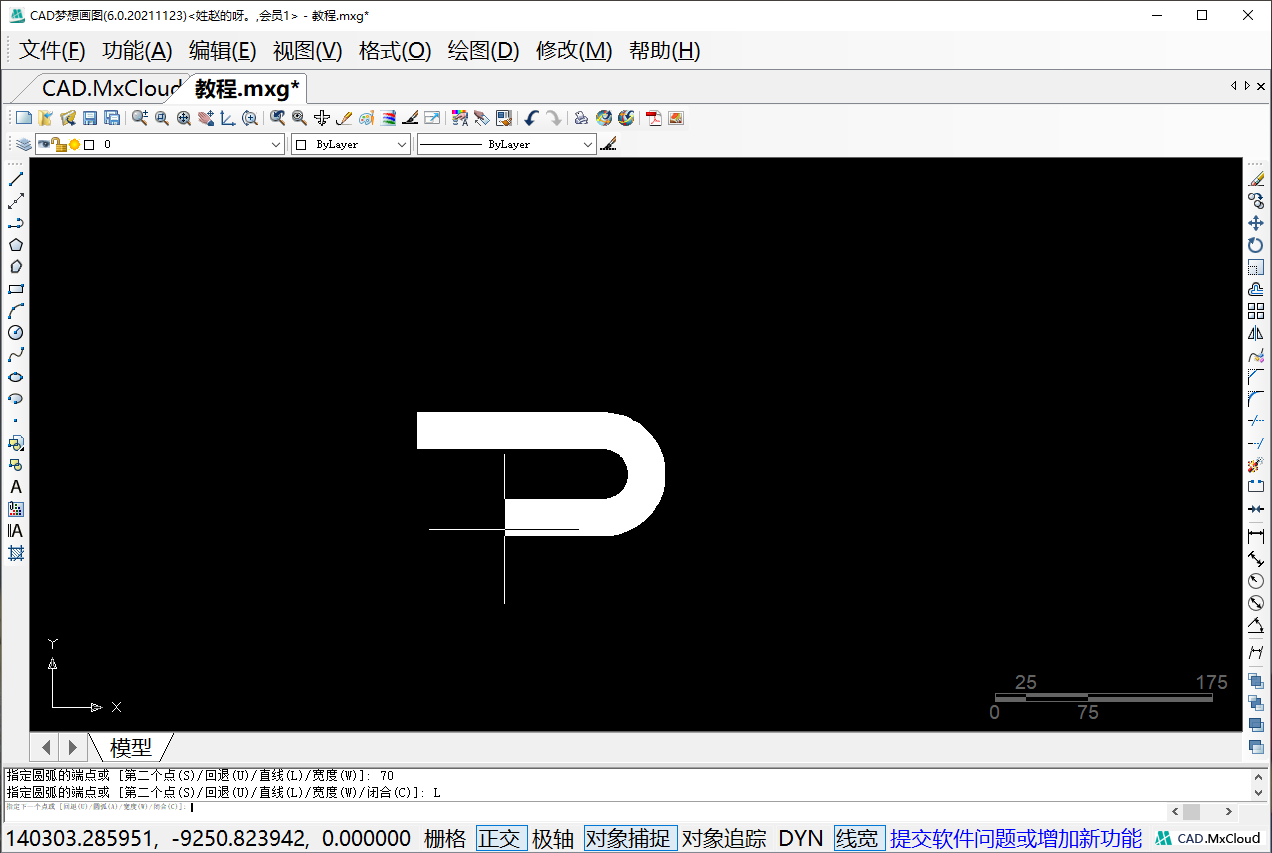The image size is (1272, 853).
Task: Click the layout previous arrow button
Action: pyautogui.click(x=45, y=747)
